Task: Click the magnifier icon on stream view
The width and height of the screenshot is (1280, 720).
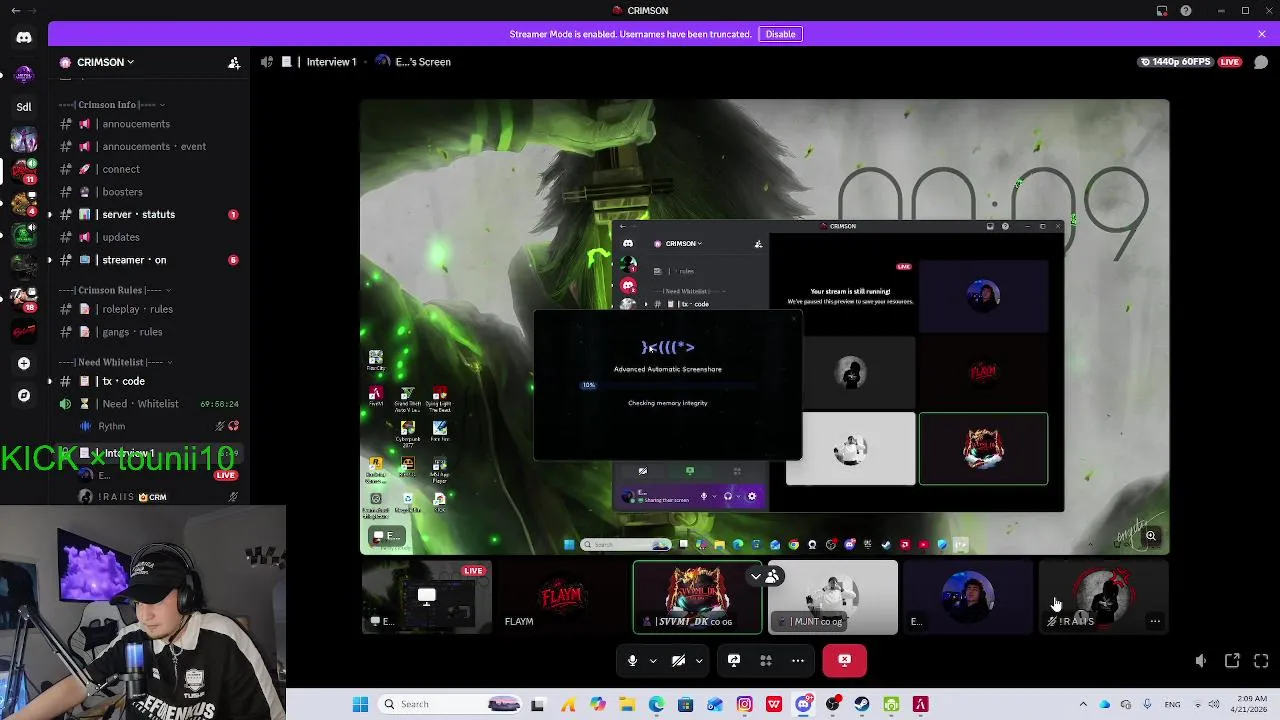Action: pyautogui.click(x=1151, y=536)
